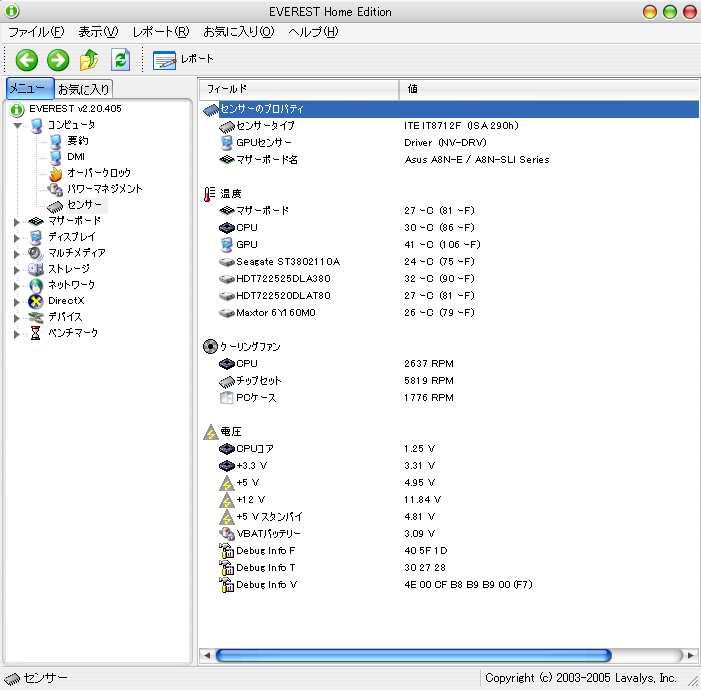Select EVEREST v2.20.405 root tree node
Image resolution: width=701 pixels, height=690 pixels.
(75, 109)
